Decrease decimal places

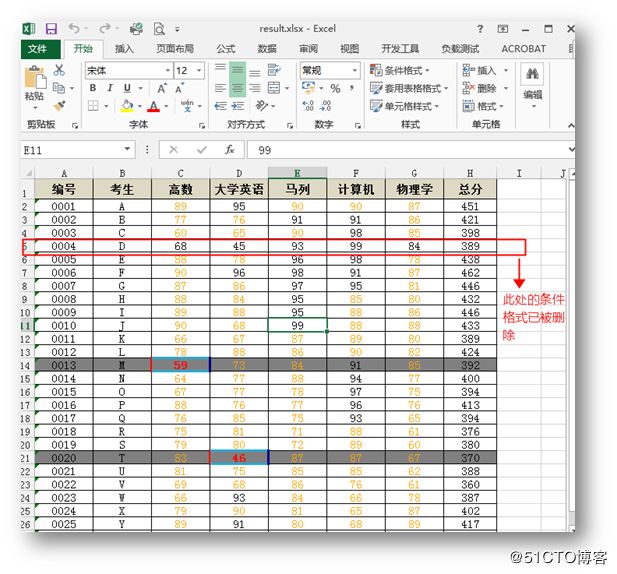coord(325,105)
